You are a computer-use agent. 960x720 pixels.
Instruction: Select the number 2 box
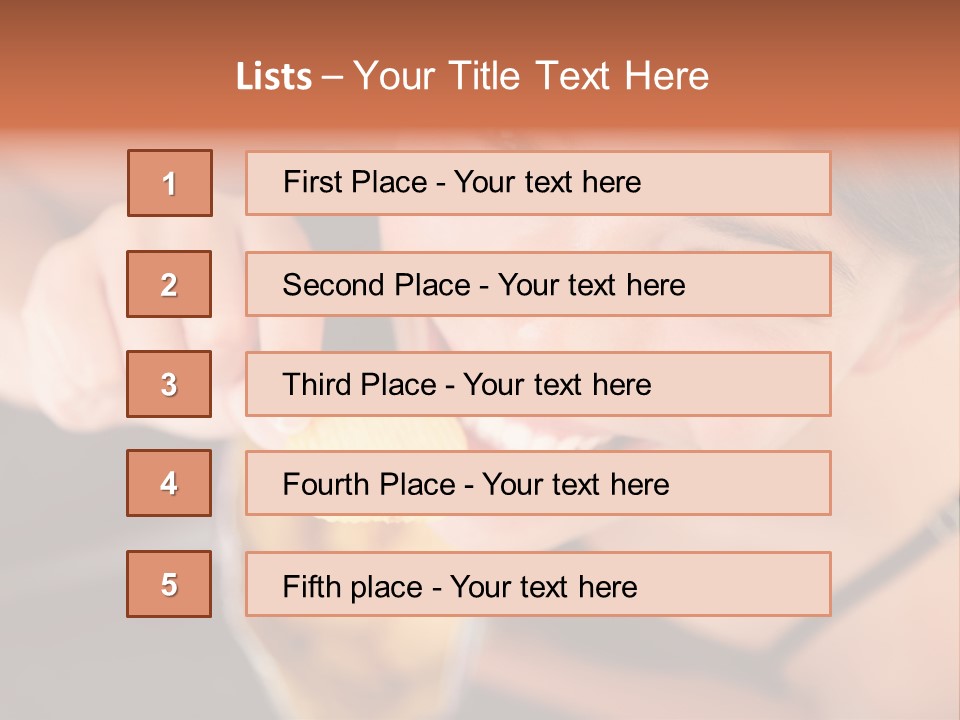pos(169,284)
